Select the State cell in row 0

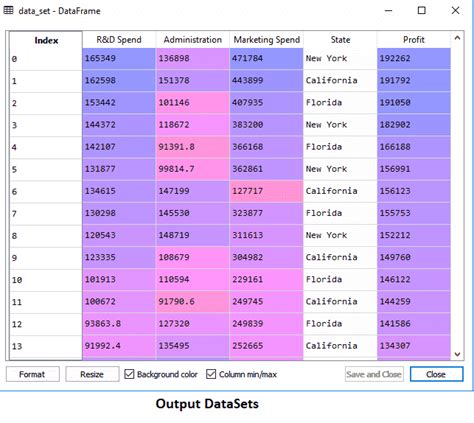[340, 59]
